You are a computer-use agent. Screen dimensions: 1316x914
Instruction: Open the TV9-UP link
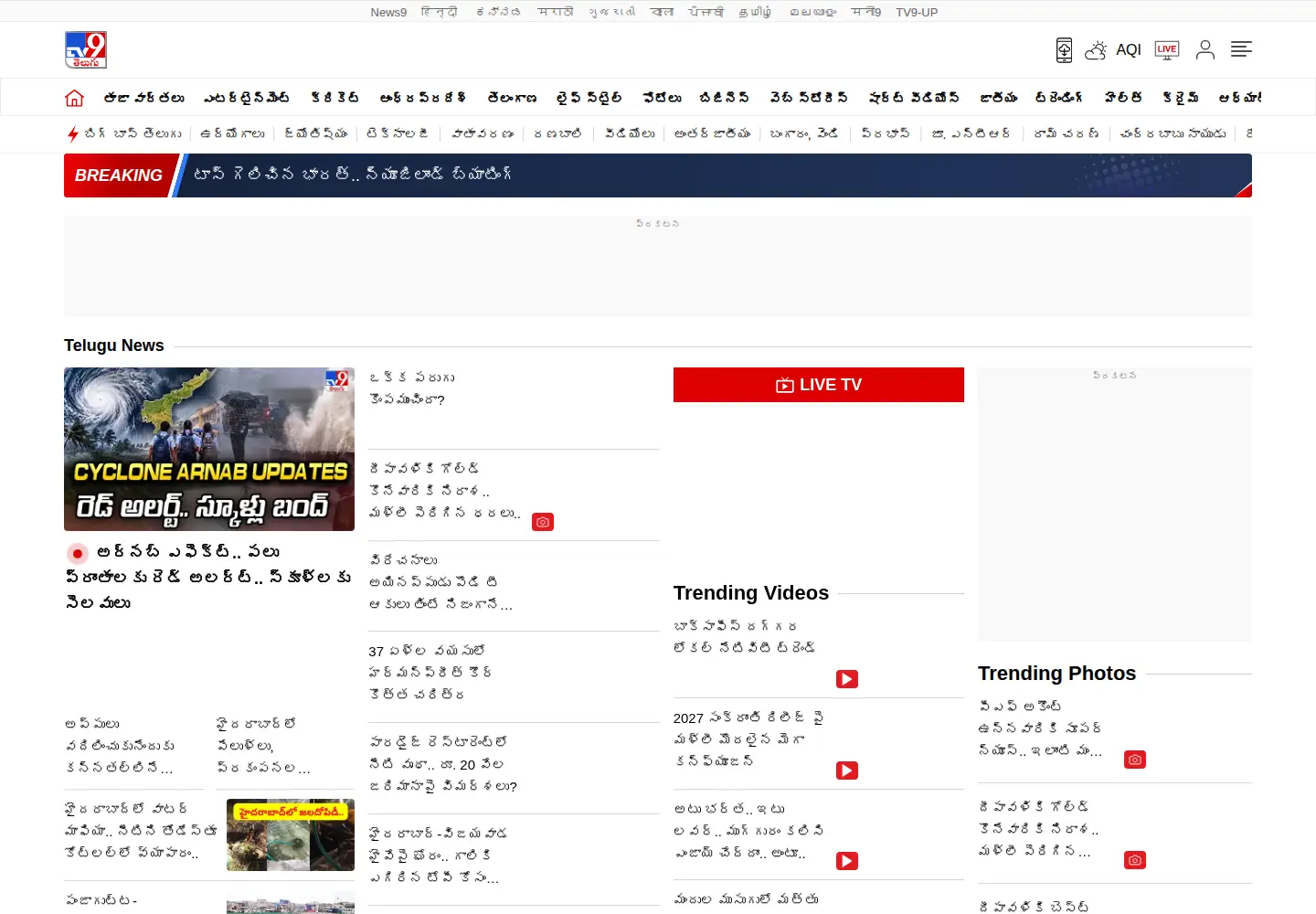point(917,12)
